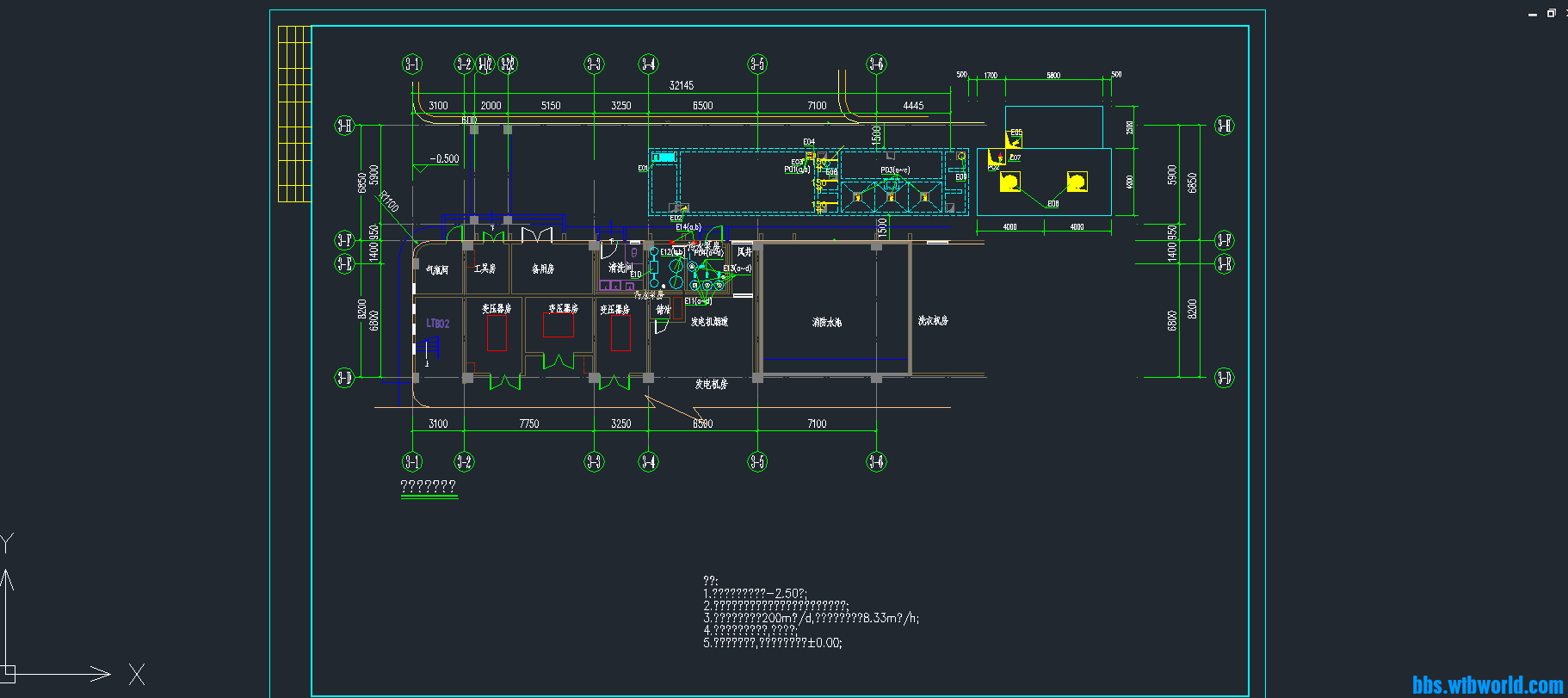
Task: Select the 4445 dimension text
Action: point(913,106)
